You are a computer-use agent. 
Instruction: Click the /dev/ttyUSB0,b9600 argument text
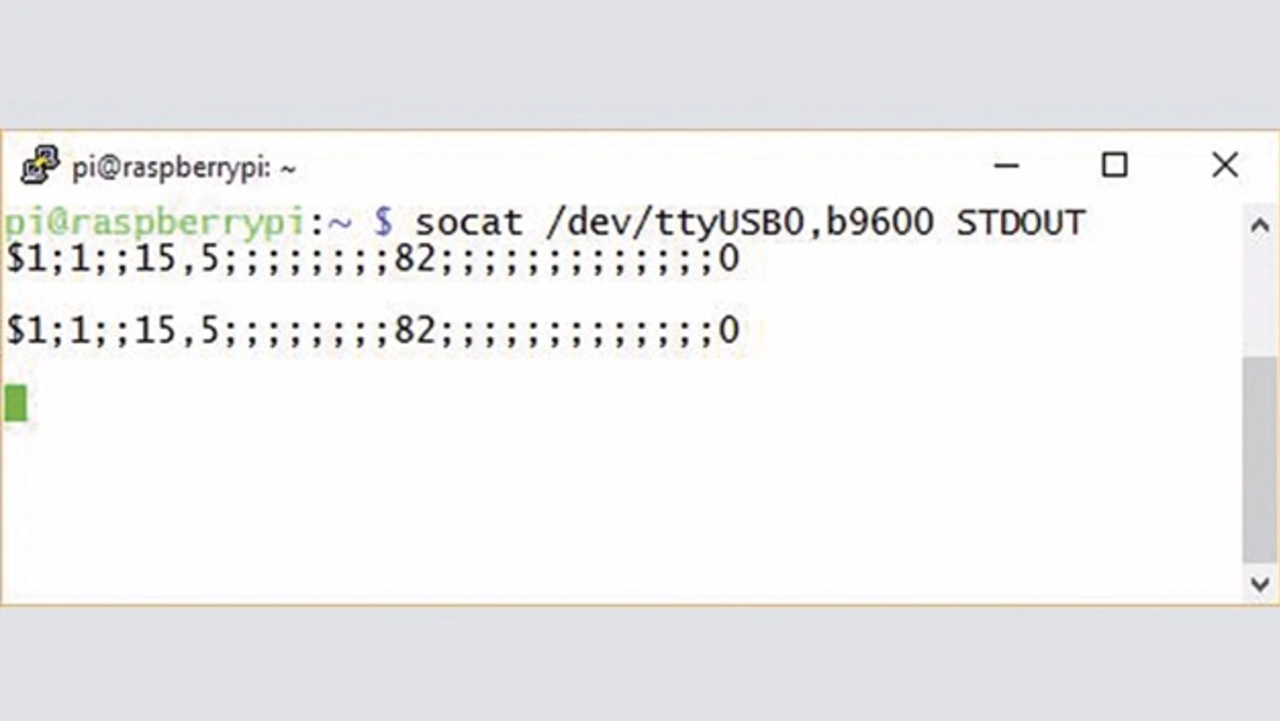[740, 223]
